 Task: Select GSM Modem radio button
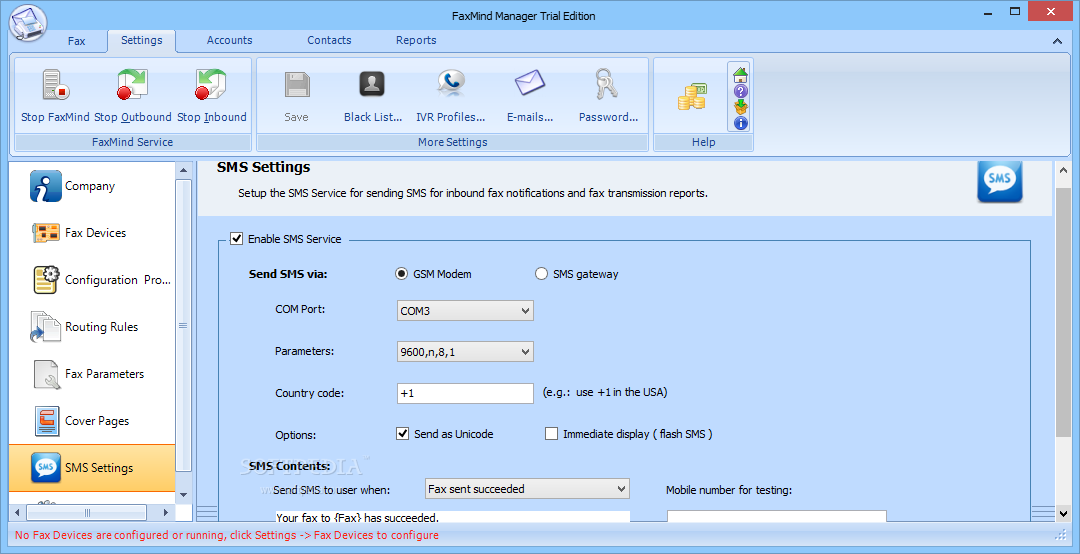point(402,274)
